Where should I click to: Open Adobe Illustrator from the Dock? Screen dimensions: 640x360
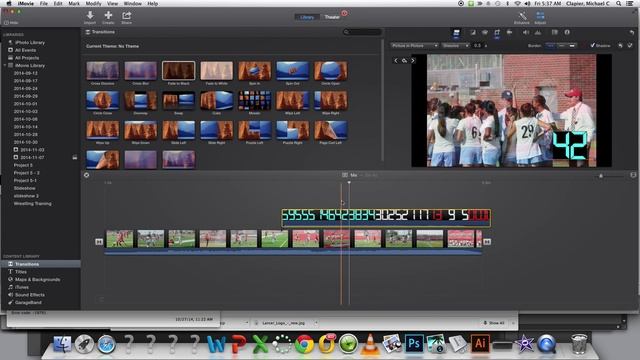click(x=480, y=344)
